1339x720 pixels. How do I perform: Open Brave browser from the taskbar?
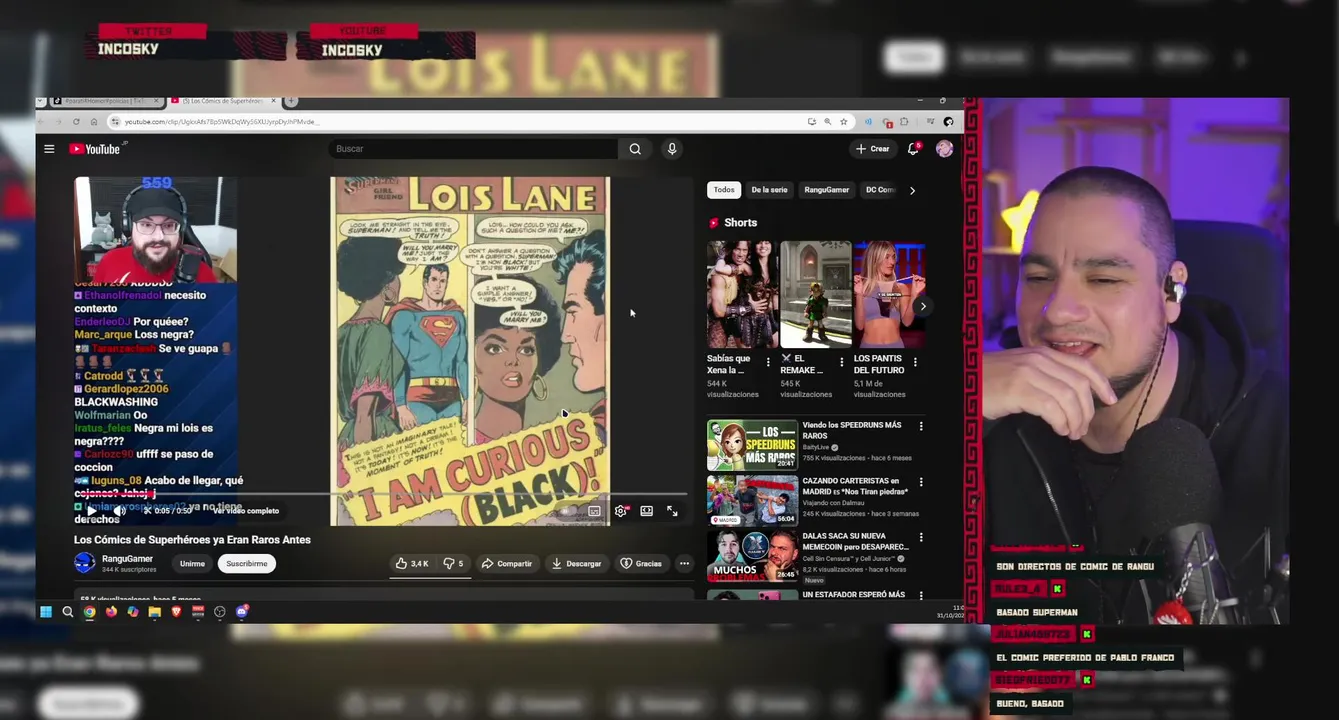pyautogui.click(x=177, y=612)
